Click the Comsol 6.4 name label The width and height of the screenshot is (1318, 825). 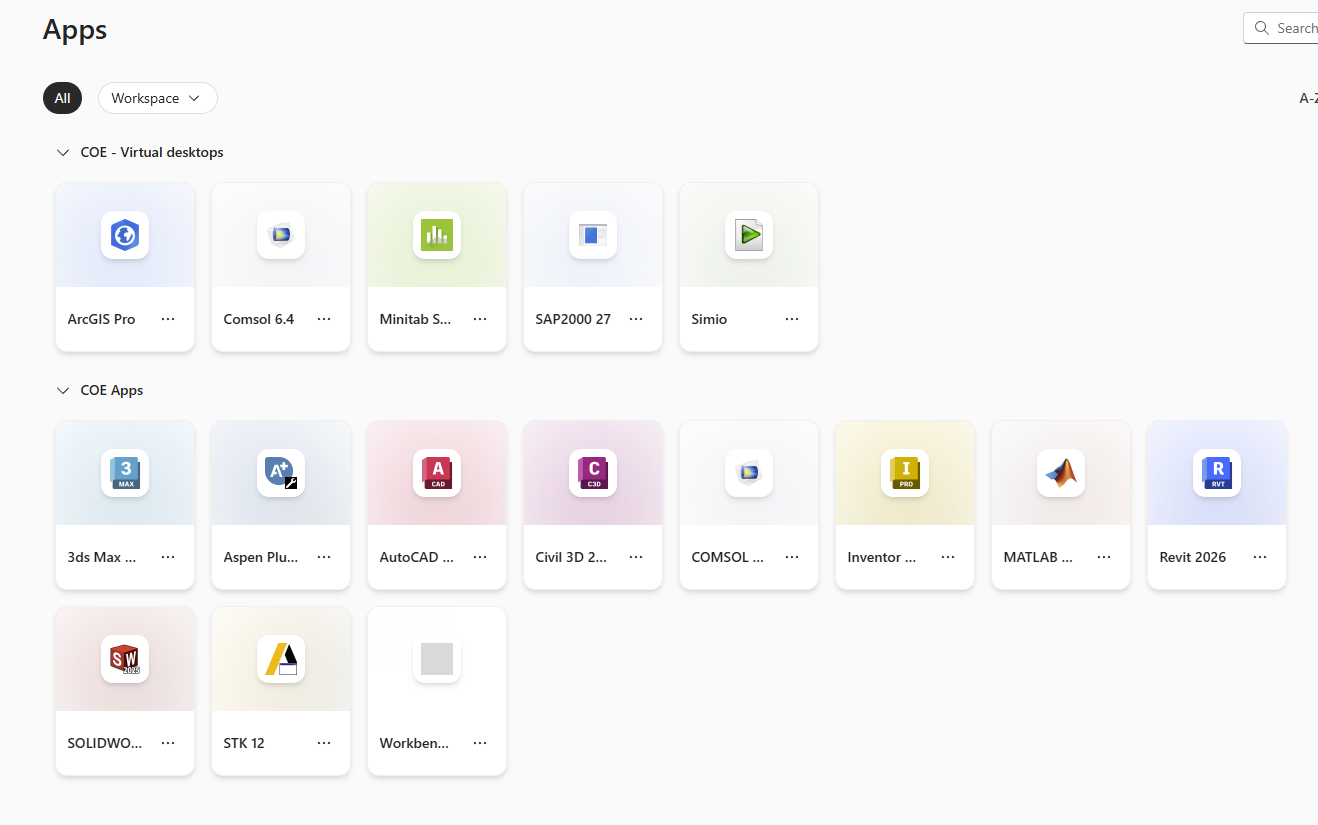pyautogui.click(x=259, y=319)
